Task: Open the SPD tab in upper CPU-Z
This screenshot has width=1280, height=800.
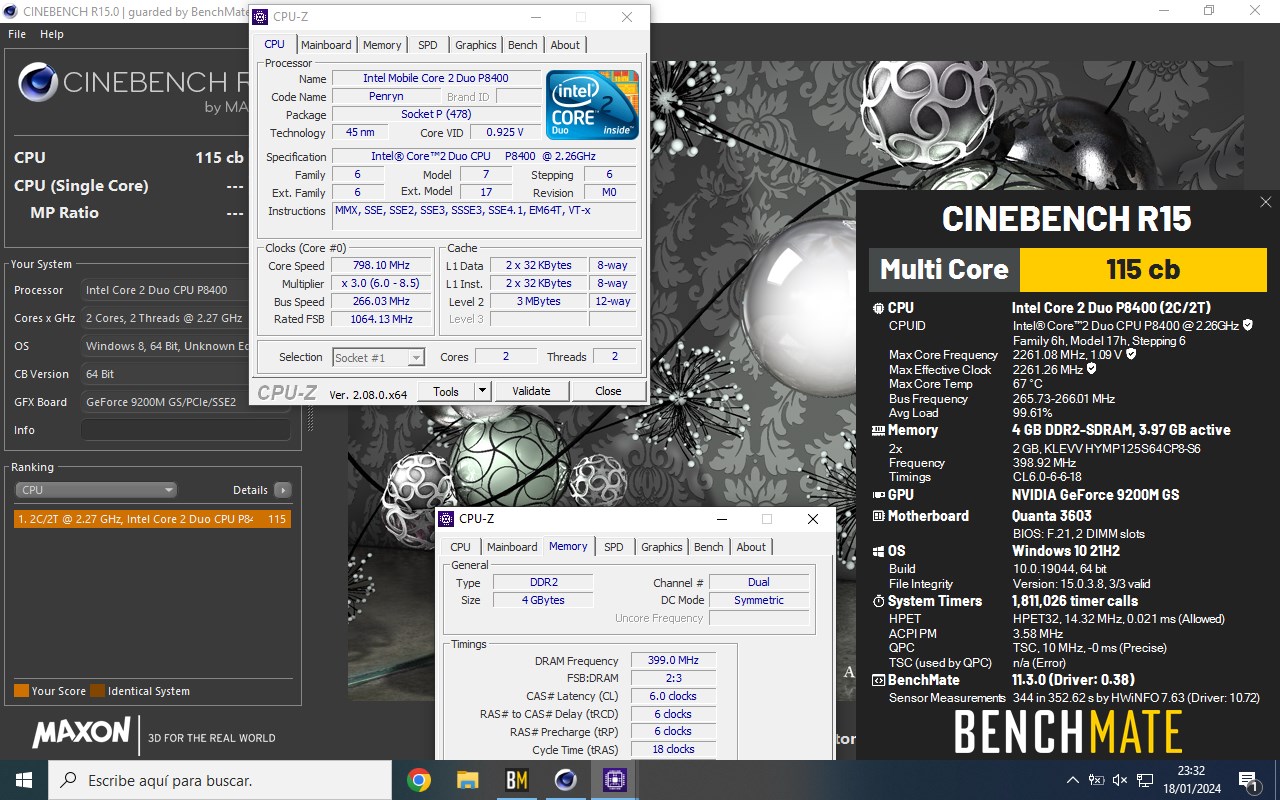Action: (x=428, y=45)
